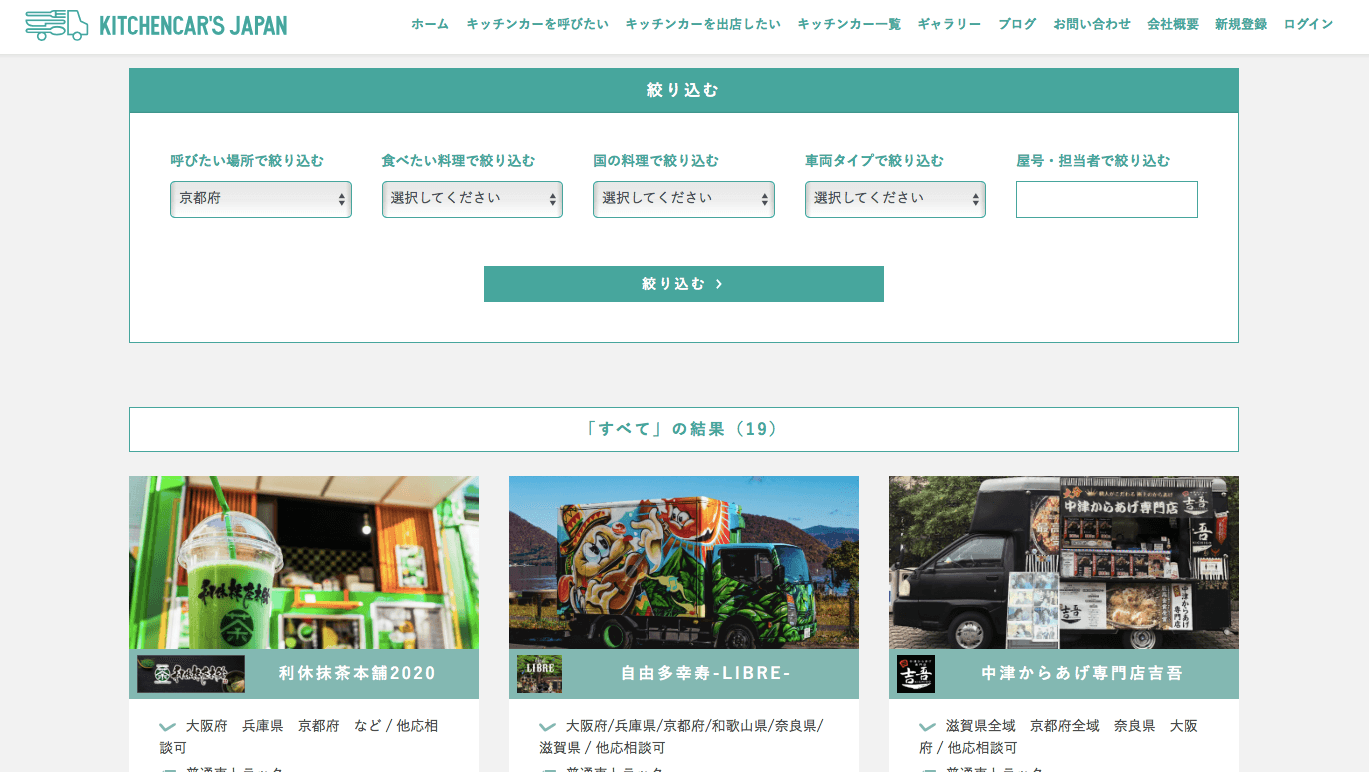Click the ログイン link
Image resolution: width=1369 pixels, height=772 pixels.
click(1308, 24)
